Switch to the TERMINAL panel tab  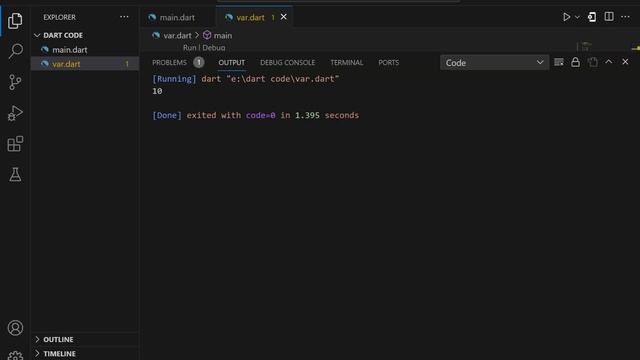point(347,62)
